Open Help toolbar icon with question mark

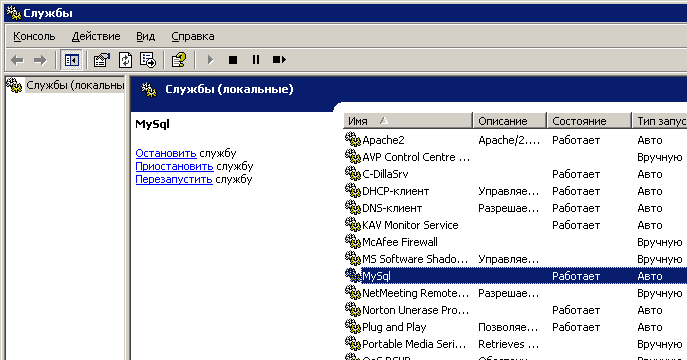tap(179, 60)
